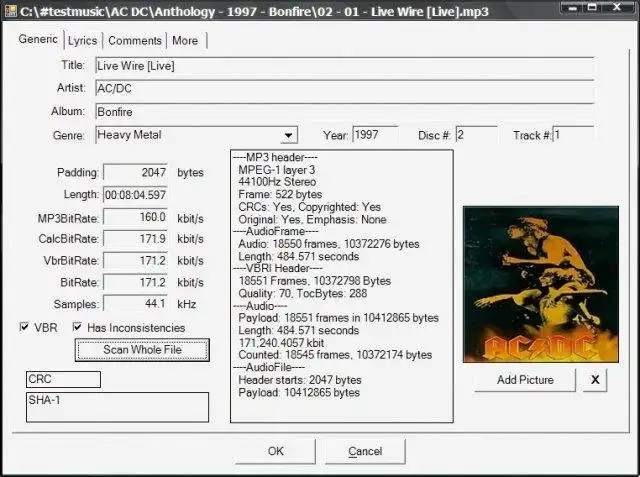
Task: Click the 'Frame: 522 bytes' line
Action: click(x=280, y=194)
